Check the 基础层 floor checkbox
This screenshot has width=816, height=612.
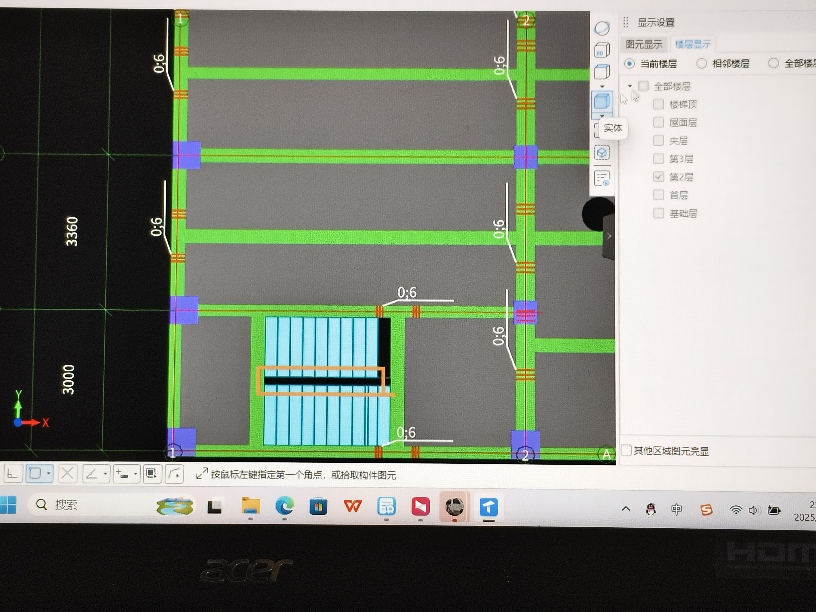tap(658, 213)
